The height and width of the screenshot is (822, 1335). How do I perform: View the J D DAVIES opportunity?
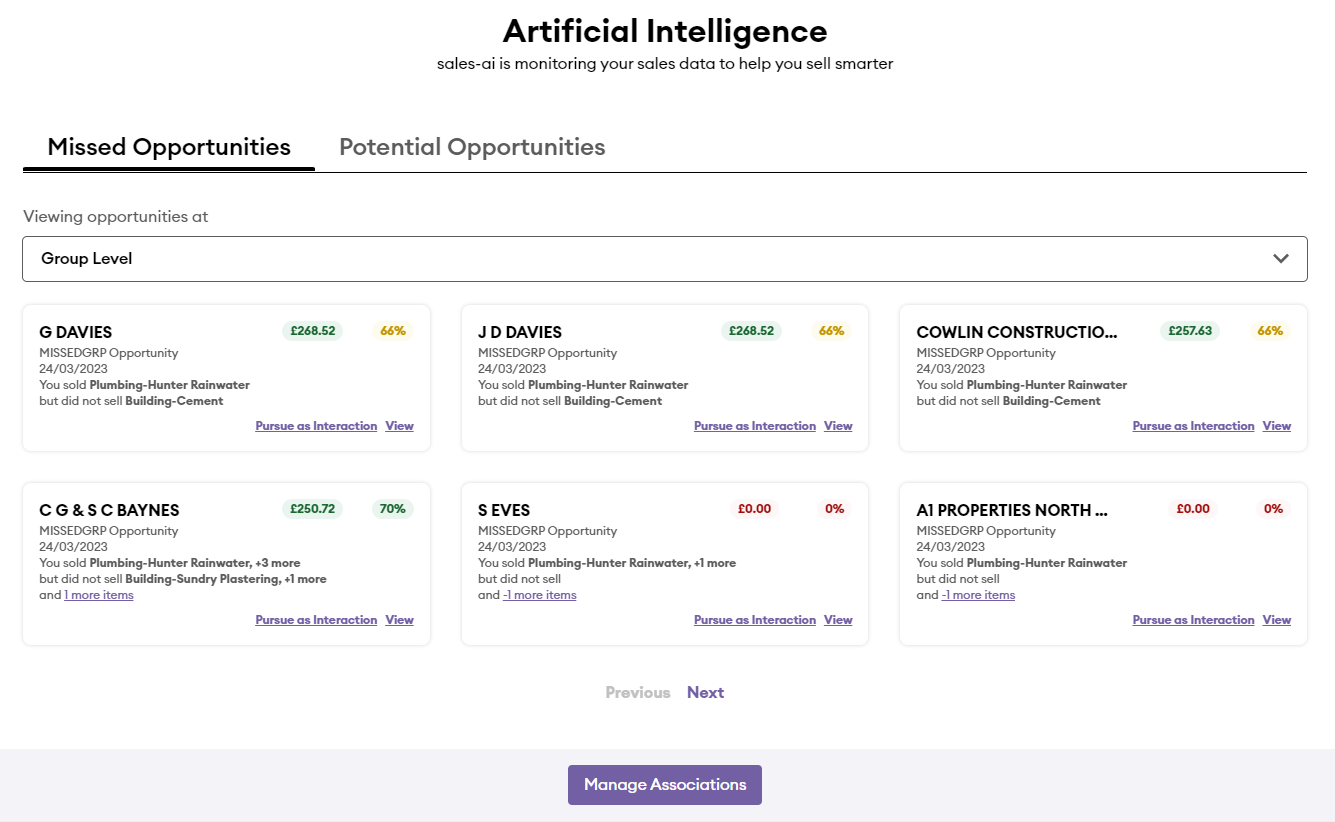coord(838,426)
